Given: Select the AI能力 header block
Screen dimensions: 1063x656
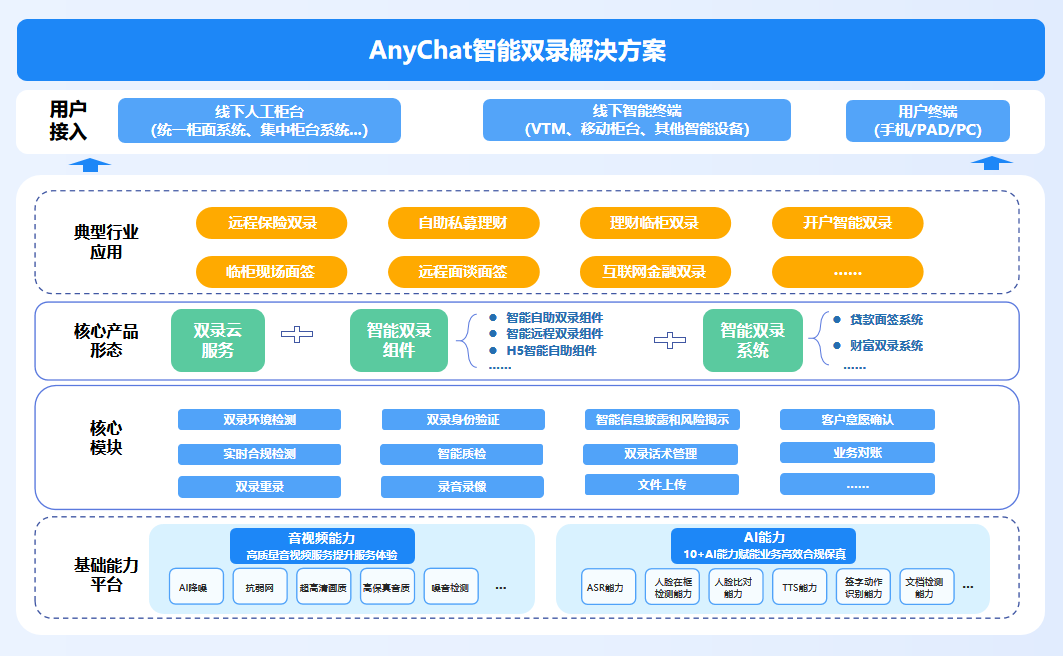Looking at the screenshot, I should click(x=763, y=546).
